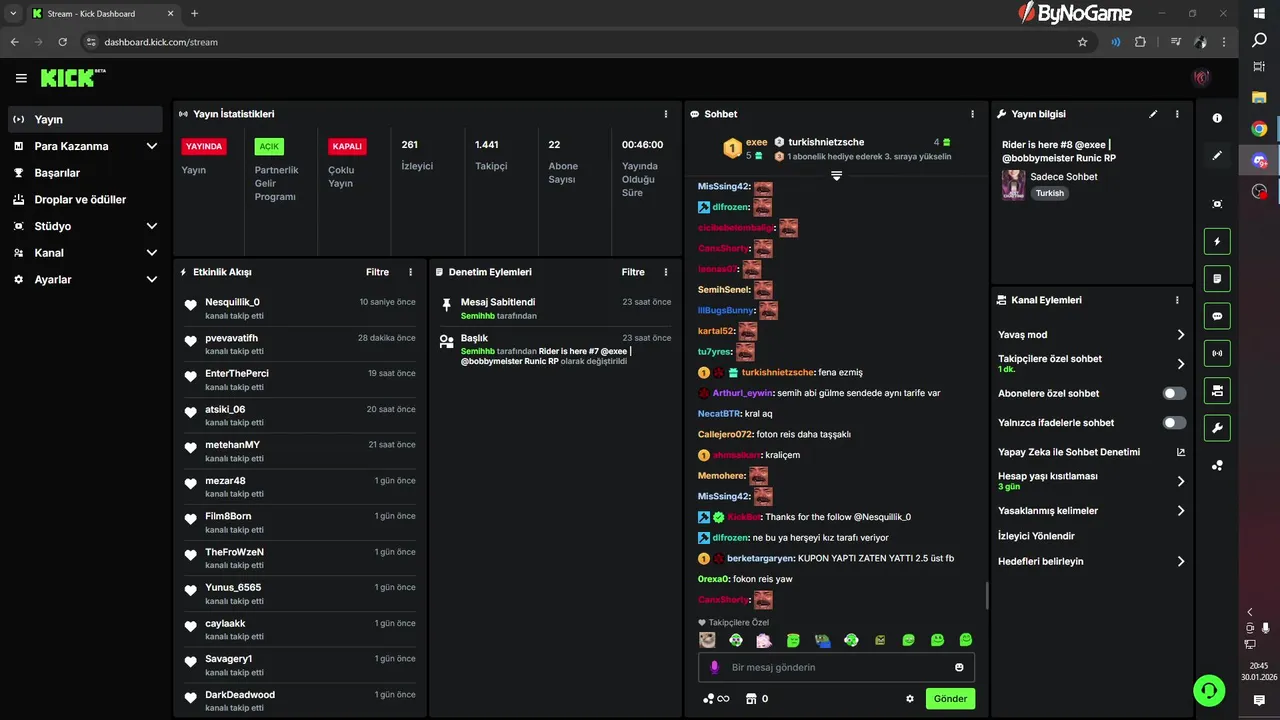Click the camera switch icon in right toolbar
Screen dimensions: 1280x720
tap(1217, 390)
